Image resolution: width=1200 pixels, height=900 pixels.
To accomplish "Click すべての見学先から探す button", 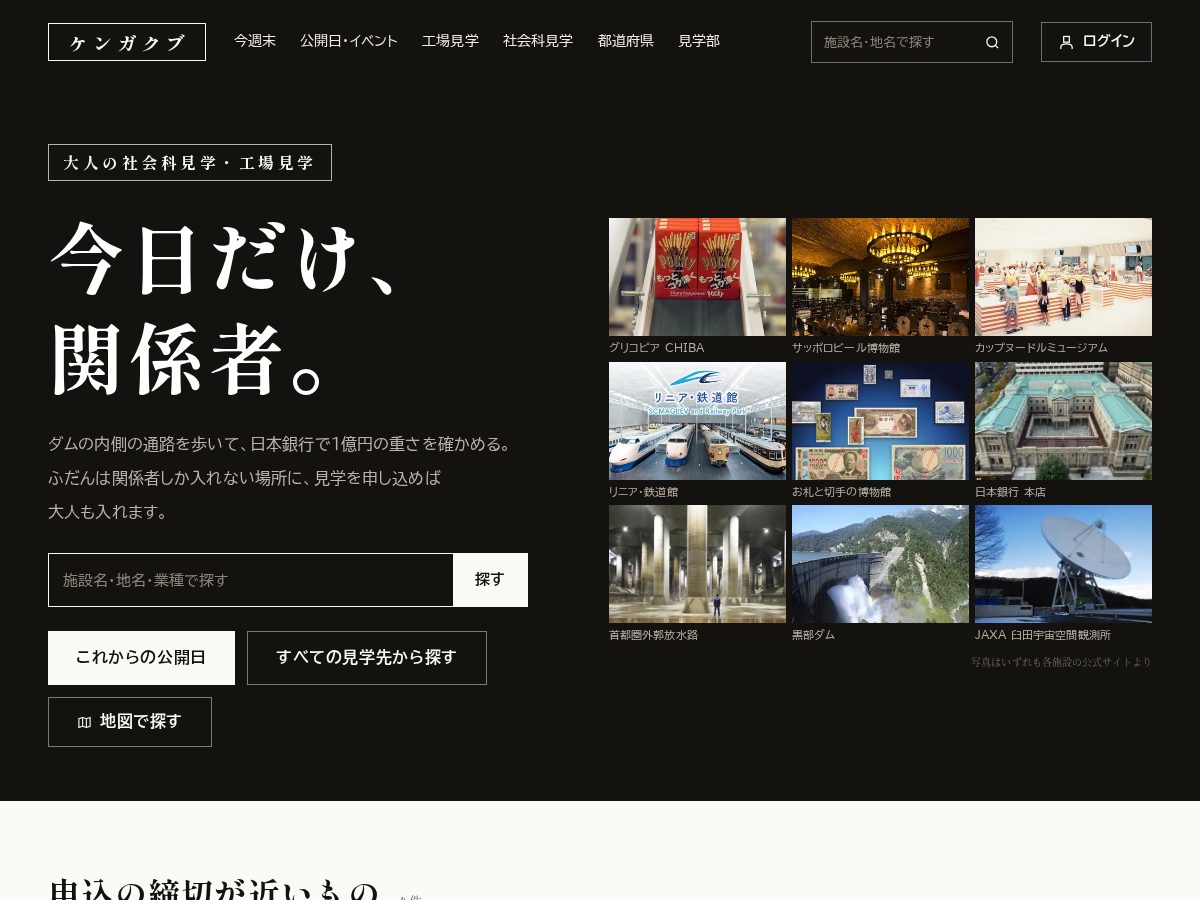I will point(367,658).
